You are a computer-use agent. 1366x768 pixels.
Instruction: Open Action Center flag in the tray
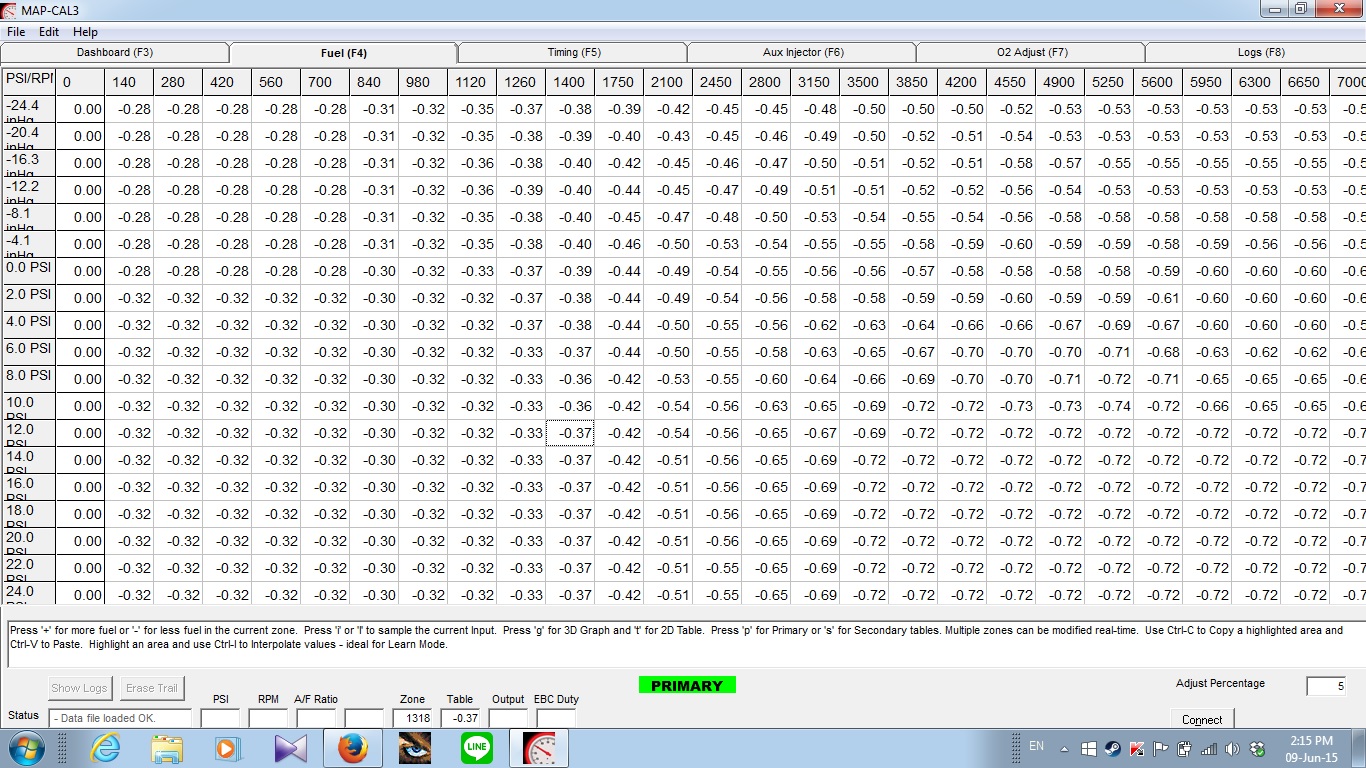pyautogui.click(x=1159, y=748)
